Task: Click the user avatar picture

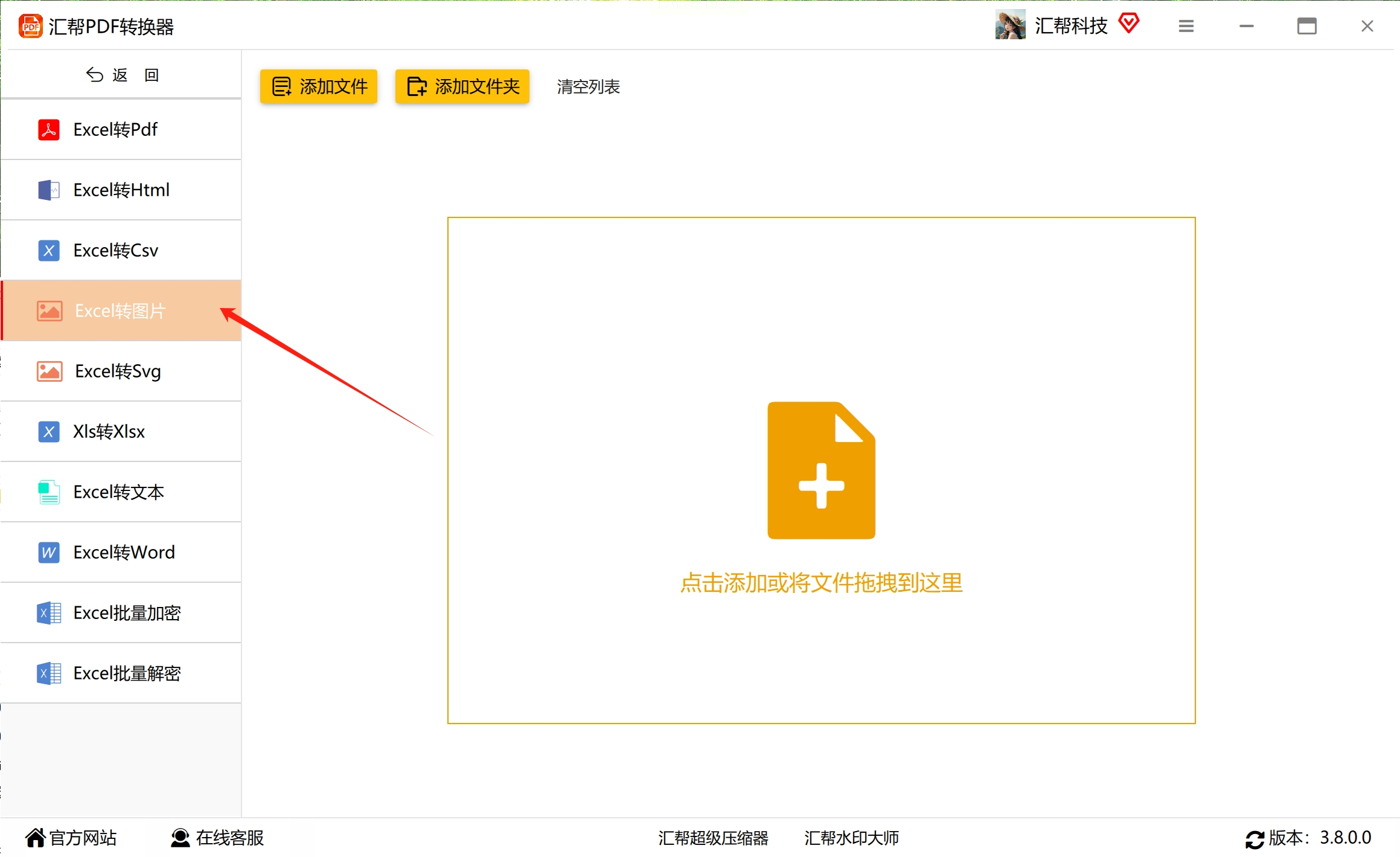Action: (x=1010, y=25)
